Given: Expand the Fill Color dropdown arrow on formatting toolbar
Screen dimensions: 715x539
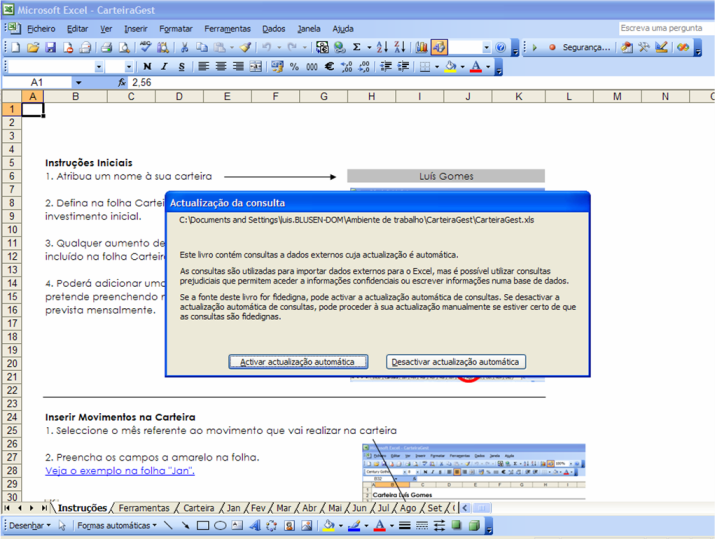Looking at the screenshot, I should (x=462, y=67).
